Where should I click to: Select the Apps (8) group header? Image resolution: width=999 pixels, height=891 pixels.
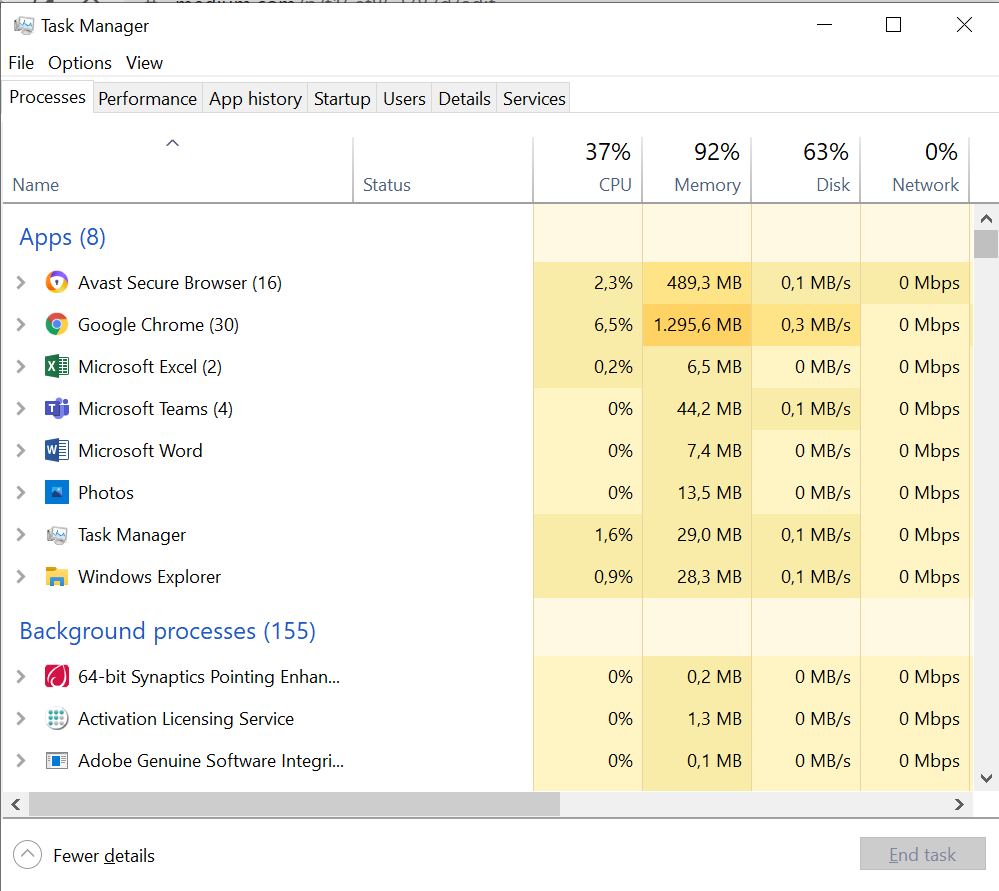(x=62, y=237)
